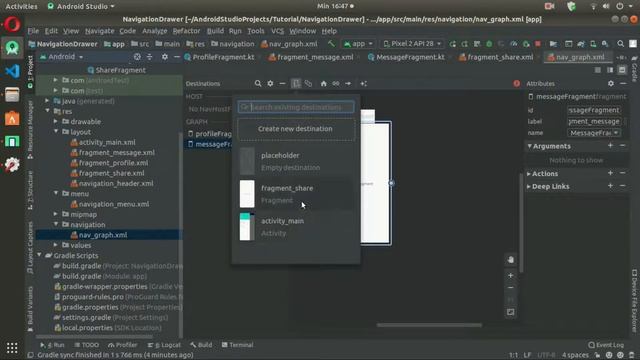Click the home start destination icon
This screenshot has width=640, height=360.
click(323, 84)
